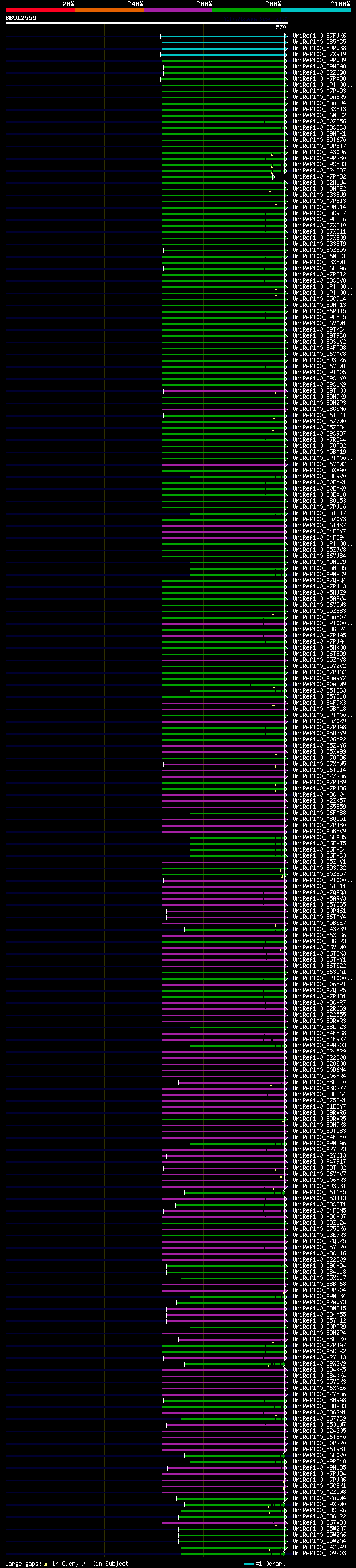Screen dimensions: 356x1568
Task: Open hit UniRef100_B7FJK6
Action: (x=319, y=36)
